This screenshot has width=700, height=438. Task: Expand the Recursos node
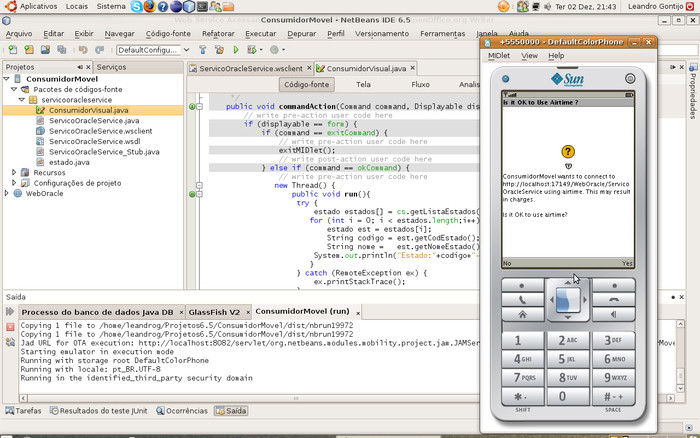pos(14,172)
